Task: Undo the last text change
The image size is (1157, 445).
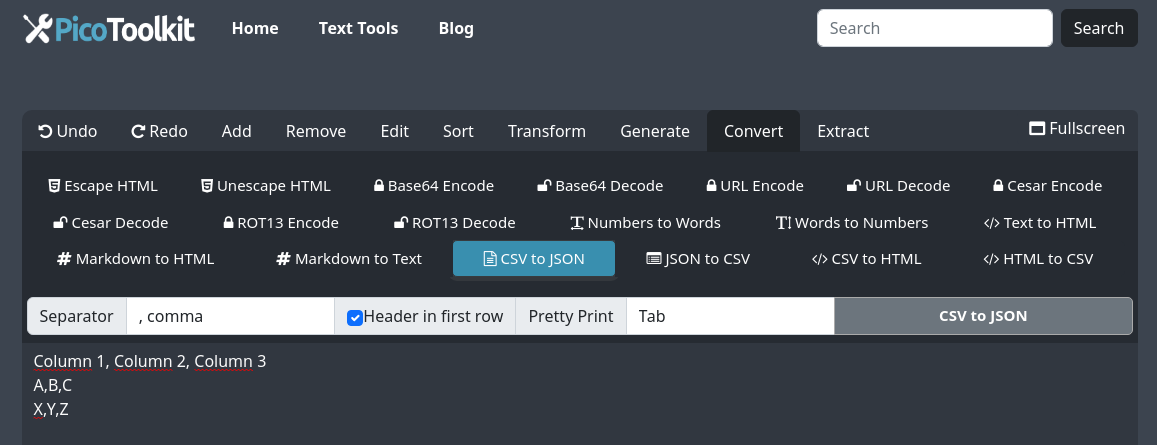Action: 67,131
